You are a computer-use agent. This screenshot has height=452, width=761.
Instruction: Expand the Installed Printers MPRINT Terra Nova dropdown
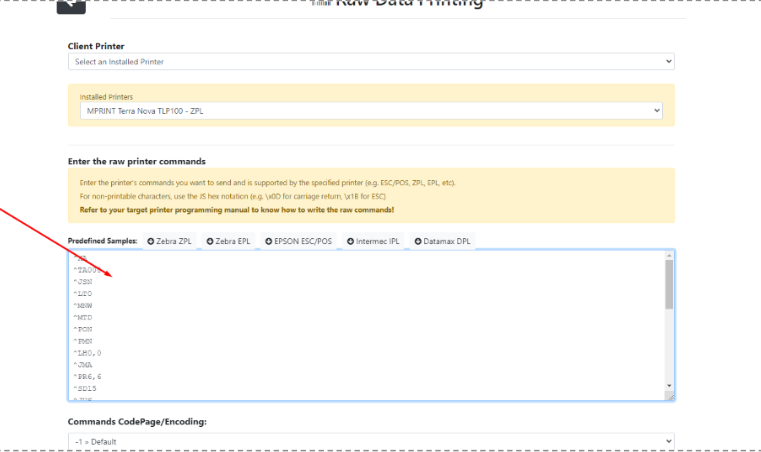pyautogui.click(x=371, y=110)
